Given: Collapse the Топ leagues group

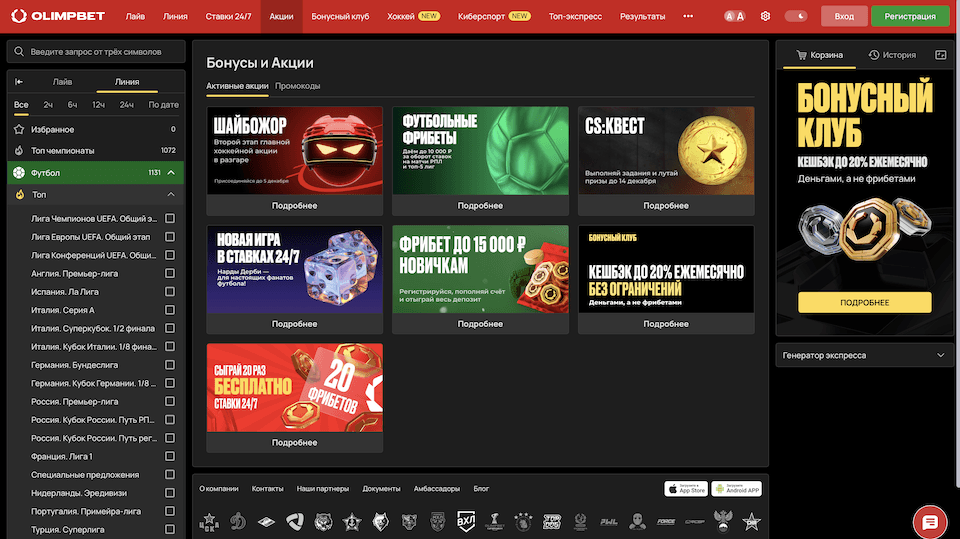Looking at the screenshot, I should coord(171,195).
